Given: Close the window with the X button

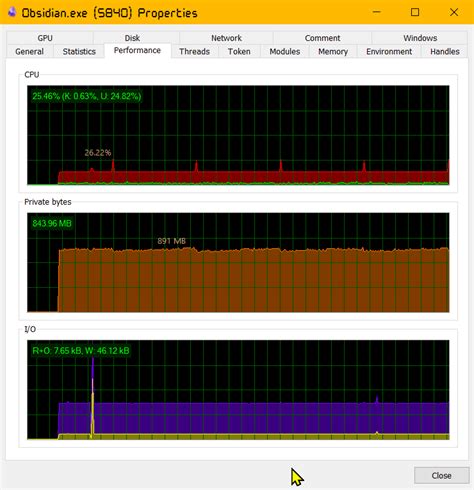Looking at the screenshot, I should 454,12.
